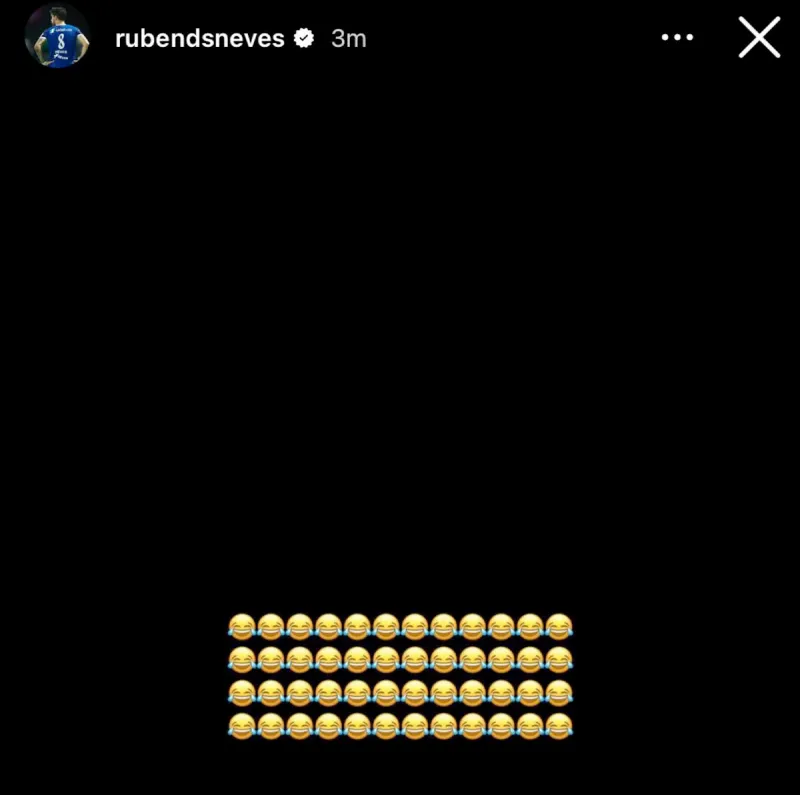This screenshot has width=800, height=795.
Task: Close the story with the X button
Action: [759, 37]
